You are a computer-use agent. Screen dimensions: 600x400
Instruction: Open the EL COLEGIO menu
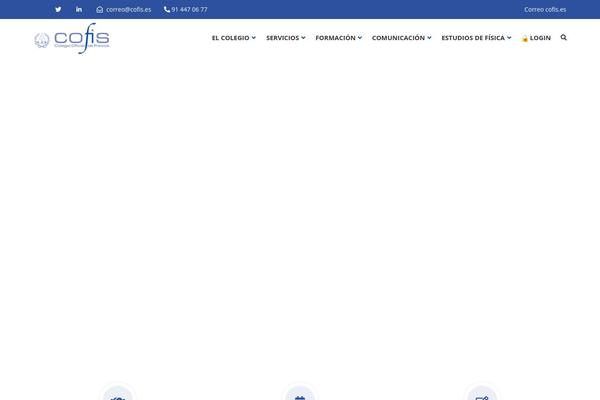click(230, 38)
